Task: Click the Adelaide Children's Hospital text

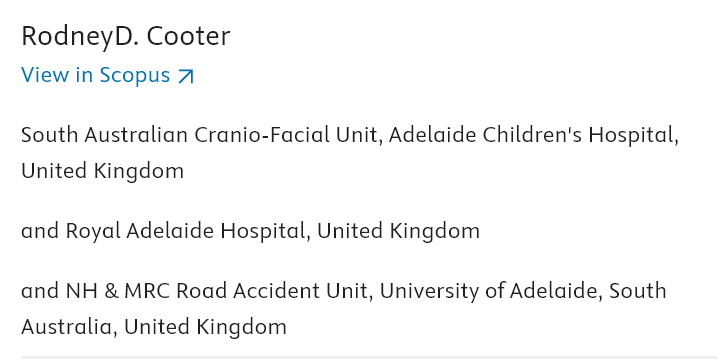Action: (533, 135)
